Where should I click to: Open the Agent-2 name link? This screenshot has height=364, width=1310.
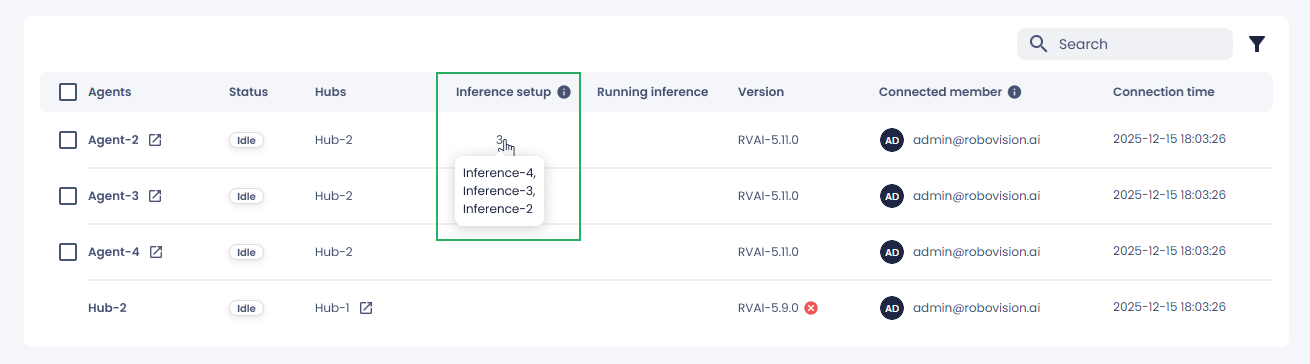click(x=113, y=140)
